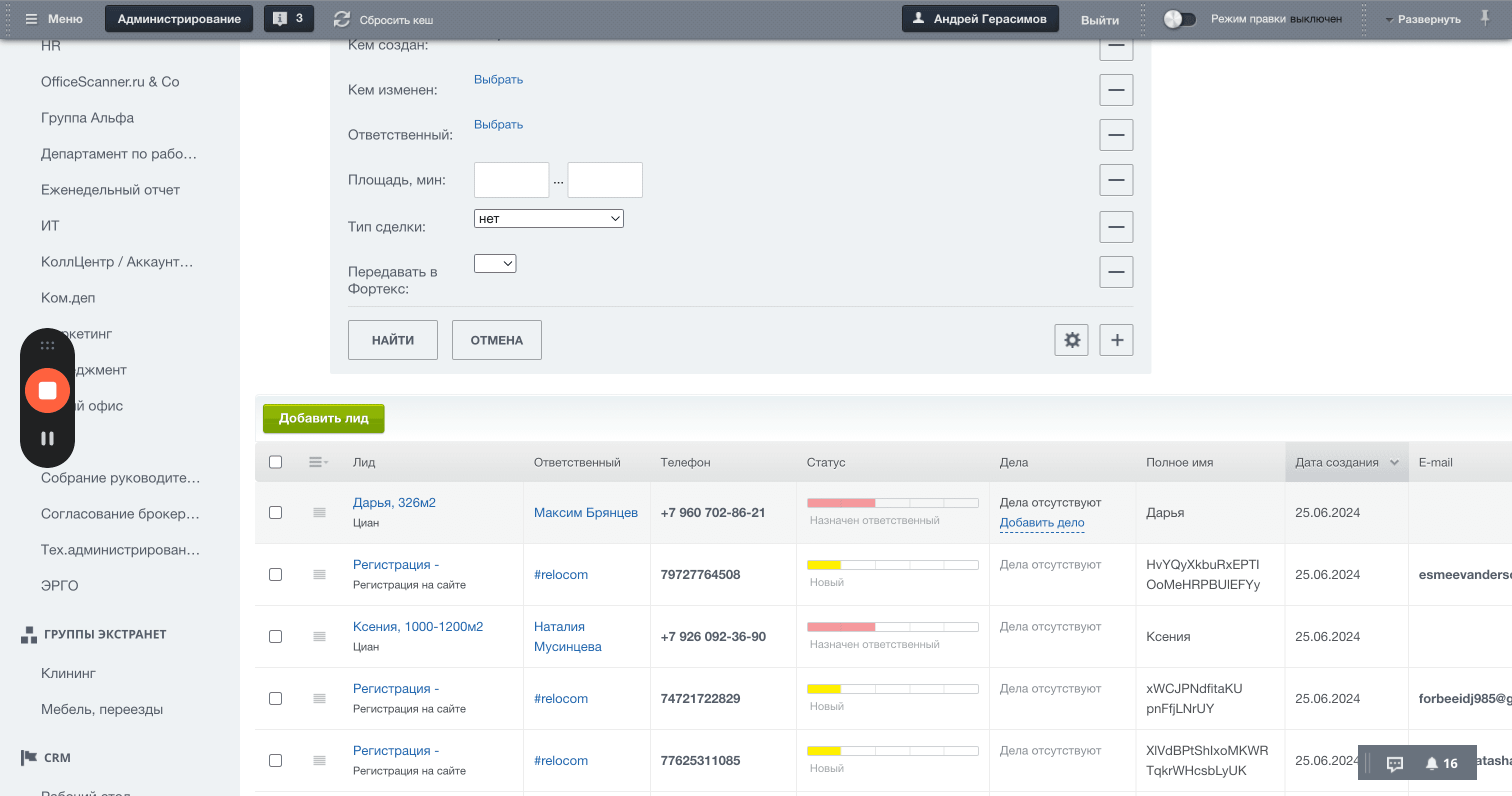This screenshot has width=1512, height=796.
Task: Click the first Площадь, мин input field
Action: [511, 179]
